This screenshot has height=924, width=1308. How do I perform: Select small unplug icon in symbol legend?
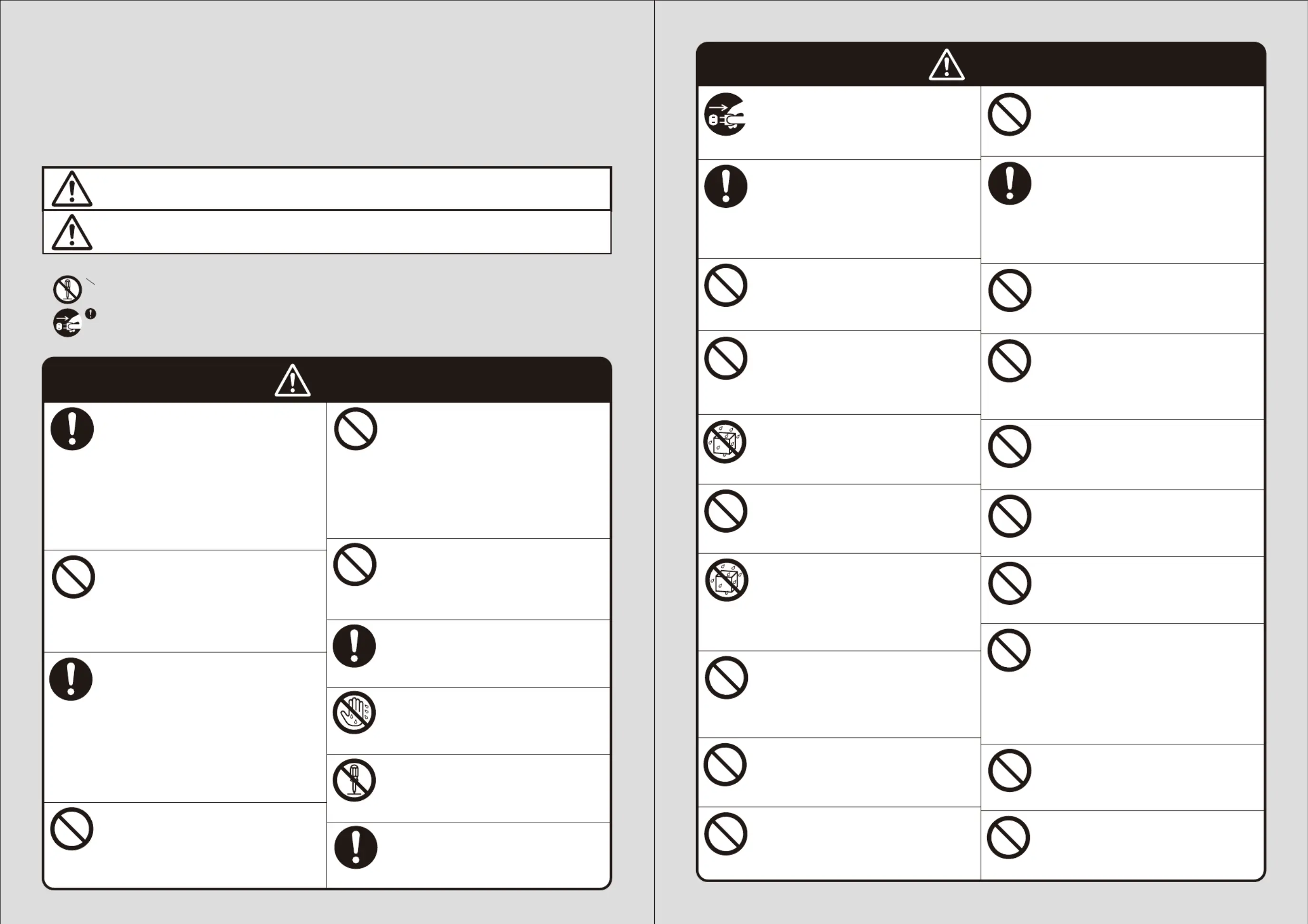(68, 323)
